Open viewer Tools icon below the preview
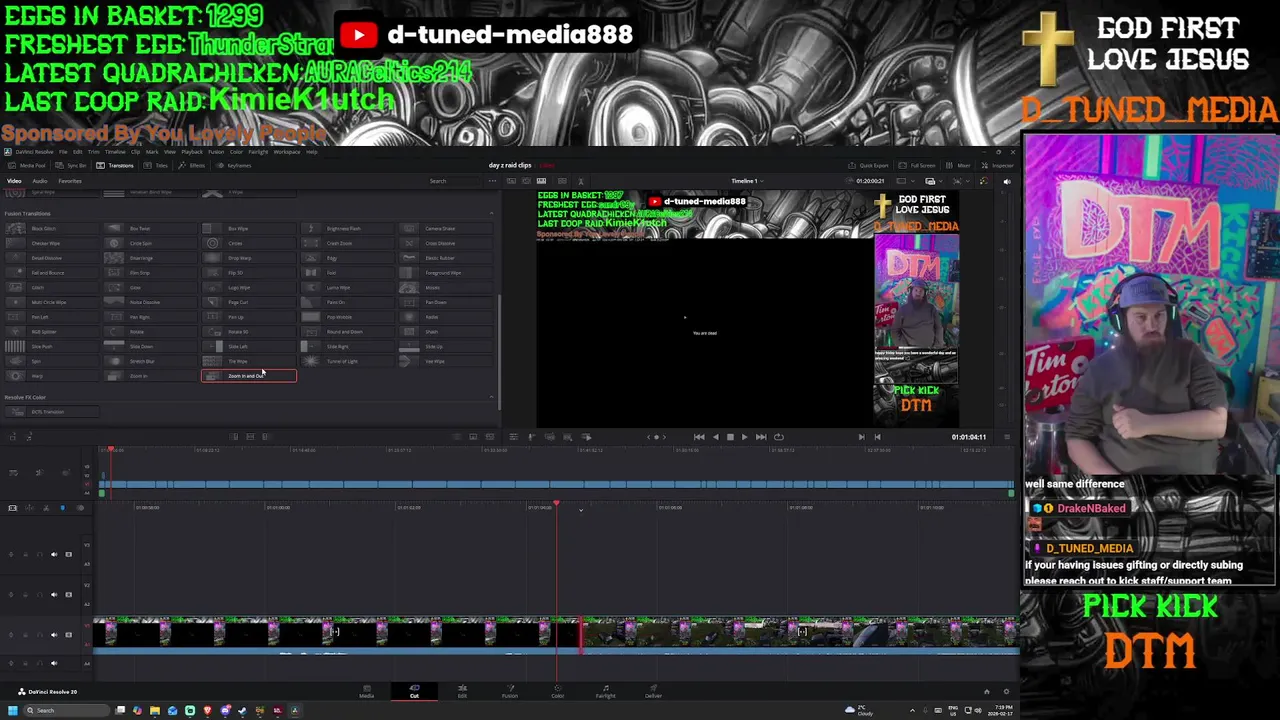1280x720 pixels. tap(513, 437)
